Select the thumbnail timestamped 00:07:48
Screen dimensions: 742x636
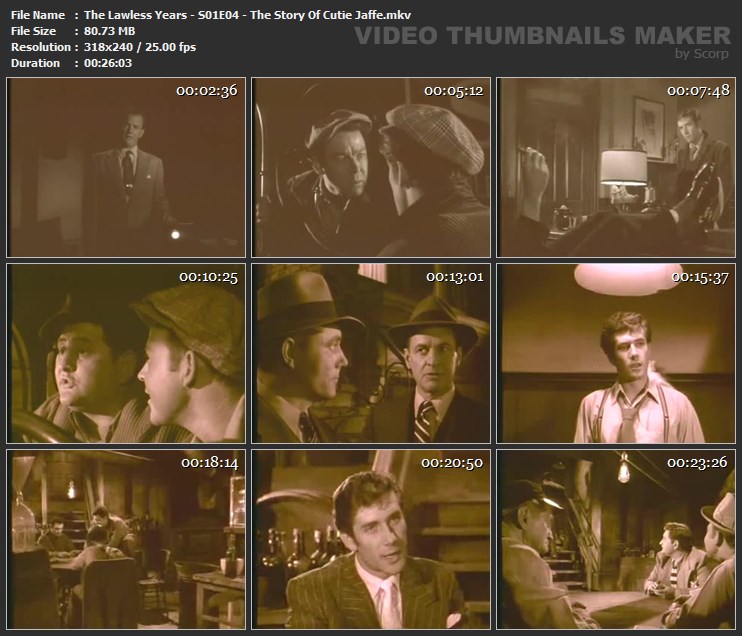click(616, 168)
